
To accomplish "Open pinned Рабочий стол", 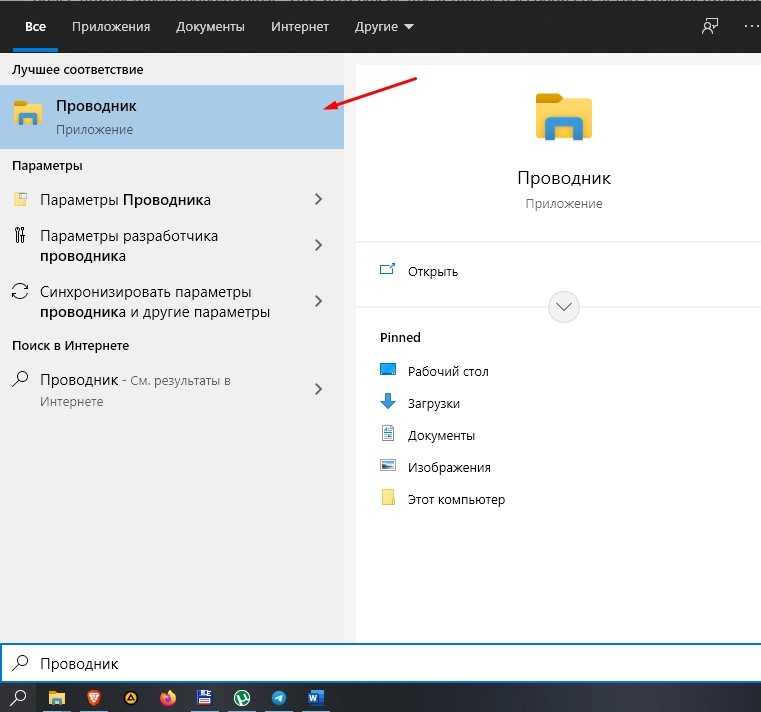I will coord(448,371).
